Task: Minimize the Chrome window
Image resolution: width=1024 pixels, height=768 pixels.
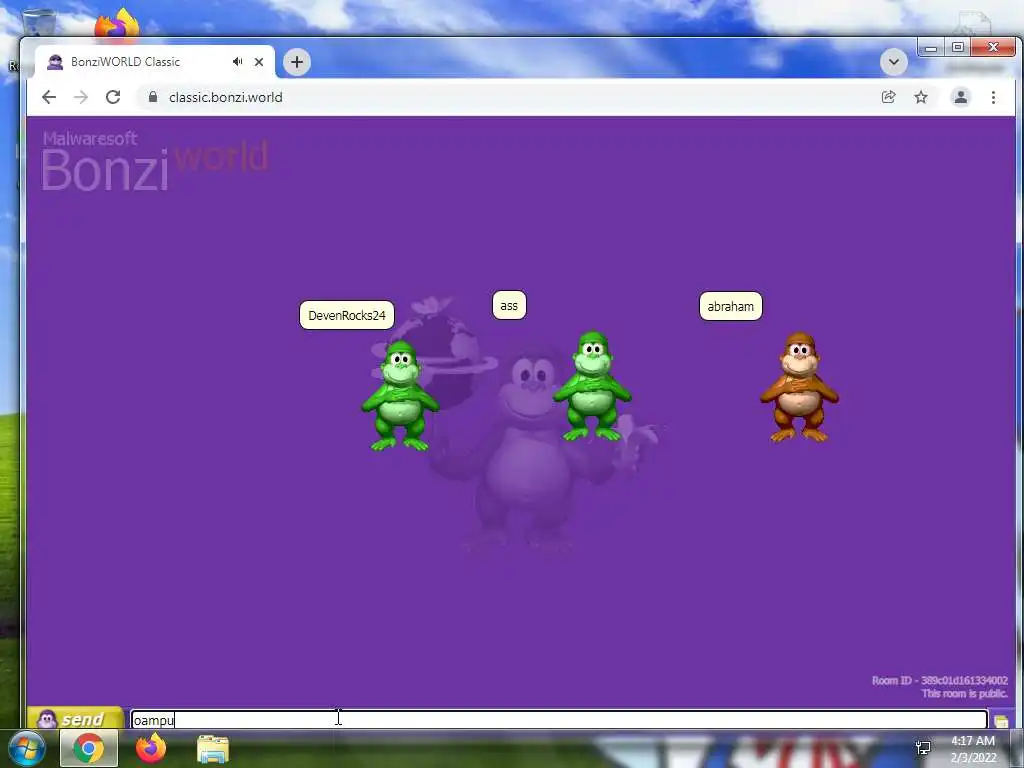Action: [x=931, y=48]
